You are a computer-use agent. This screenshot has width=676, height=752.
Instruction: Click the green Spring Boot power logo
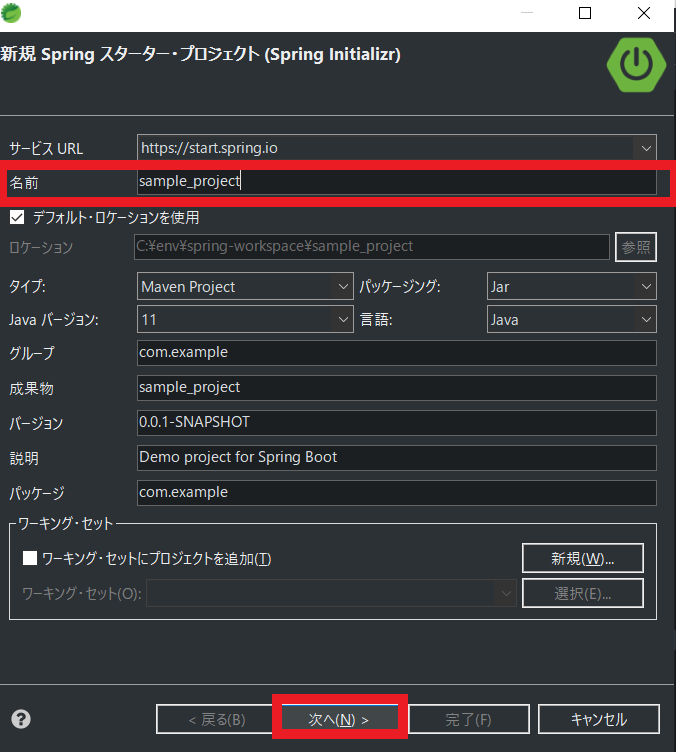pos(636,65)
